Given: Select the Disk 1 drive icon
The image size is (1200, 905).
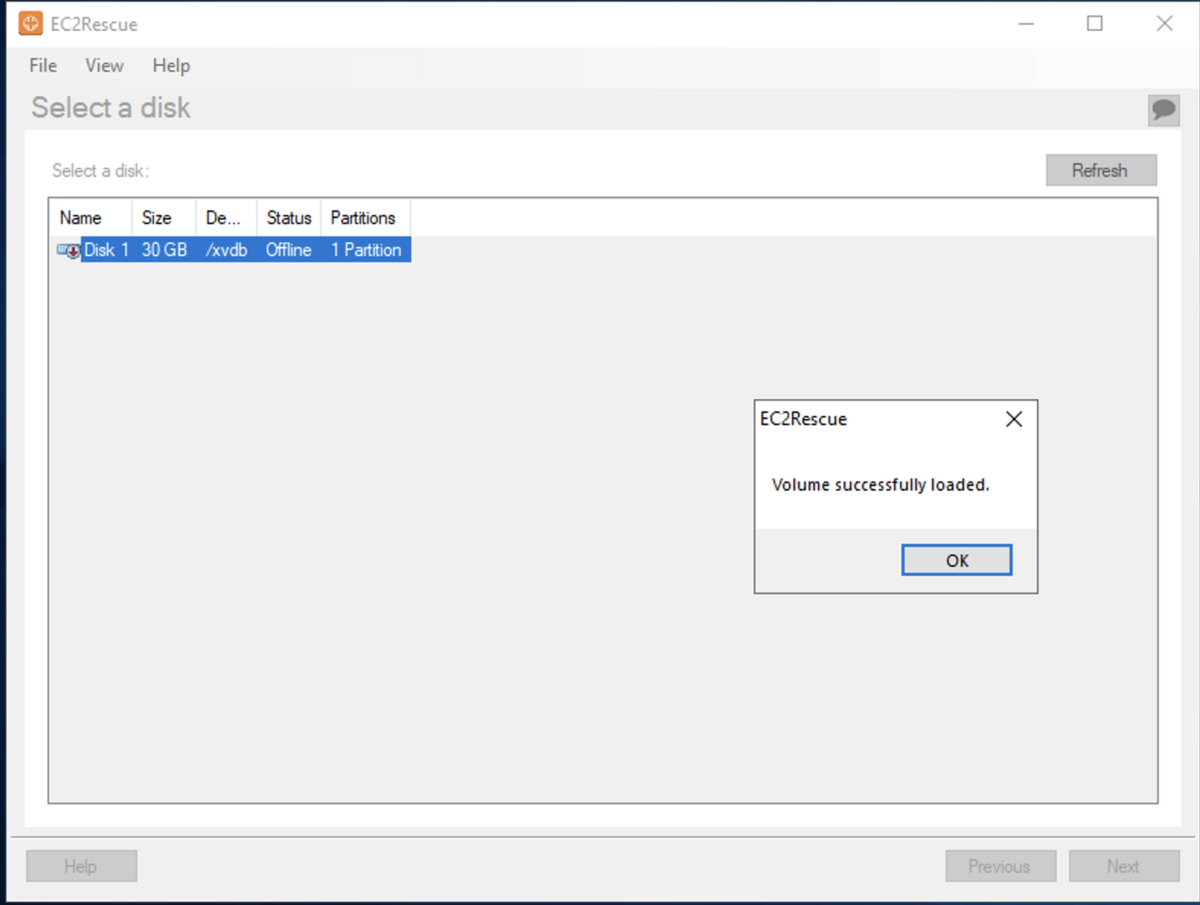Looking at the screenshot, I should 69,250.
